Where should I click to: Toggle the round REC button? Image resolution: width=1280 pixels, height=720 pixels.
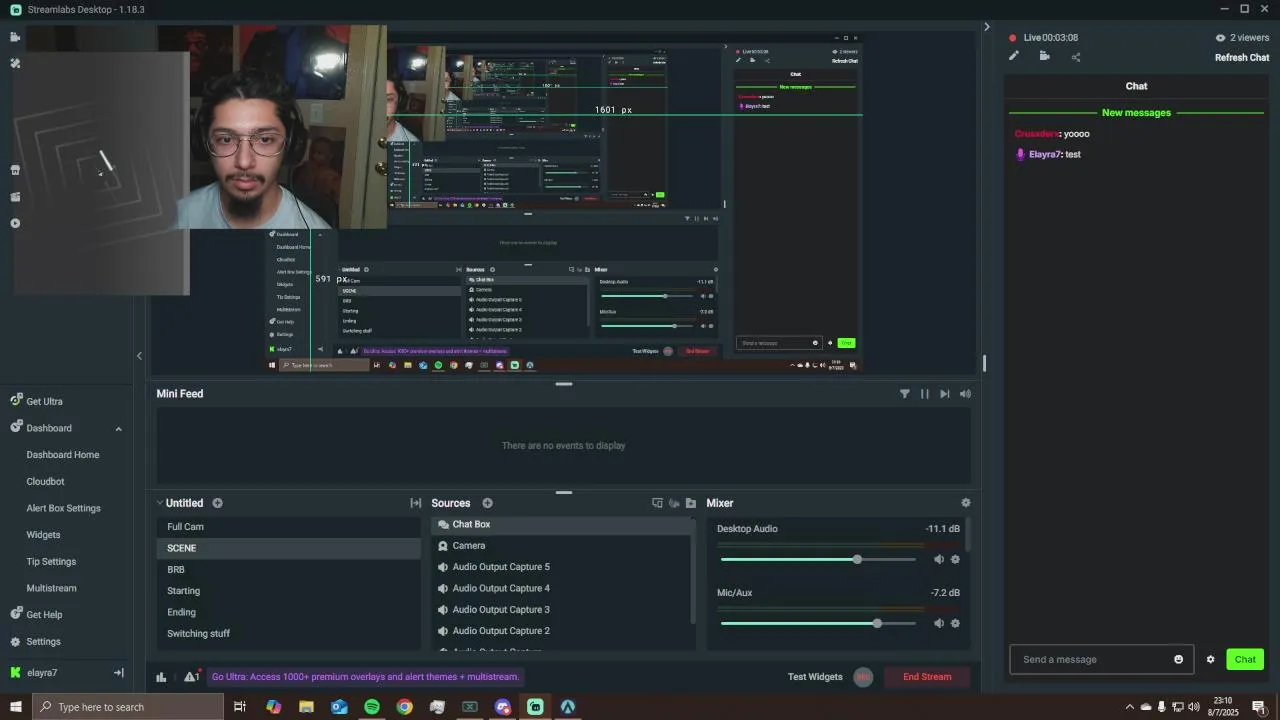pos(863,677)
